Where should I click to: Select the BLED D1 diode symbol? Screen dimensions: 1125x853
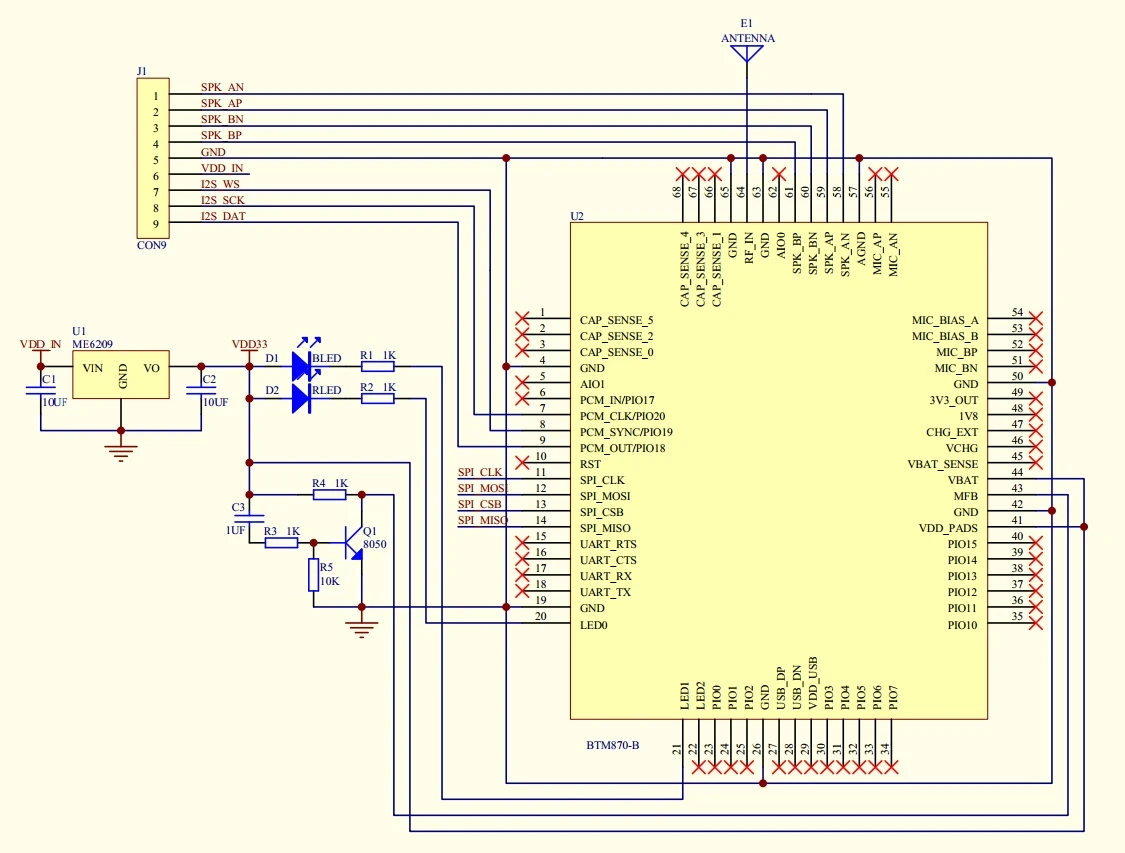(301, 366)
